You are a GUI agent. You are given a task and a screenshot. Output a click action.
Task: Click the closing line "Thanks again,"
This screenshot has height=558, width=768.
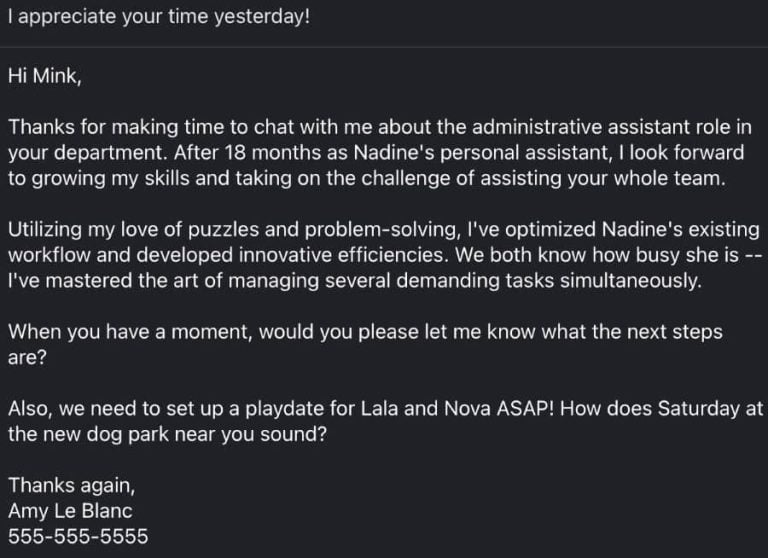pos(70,485)
